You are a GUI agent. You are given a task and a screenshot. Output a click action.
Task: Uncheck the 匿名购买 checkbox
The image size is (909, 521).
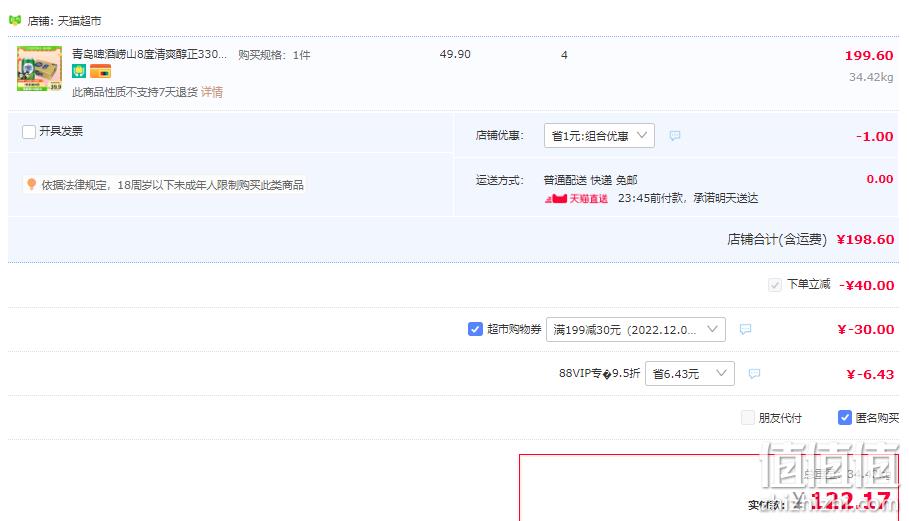click(x=845, y=417)
